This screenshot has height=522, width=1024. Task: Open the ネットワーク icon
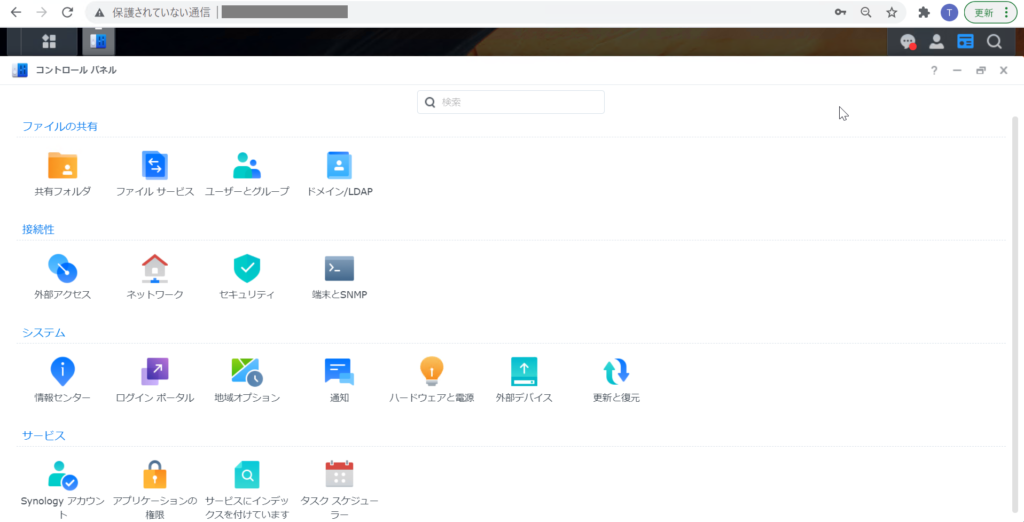[155, 269]
